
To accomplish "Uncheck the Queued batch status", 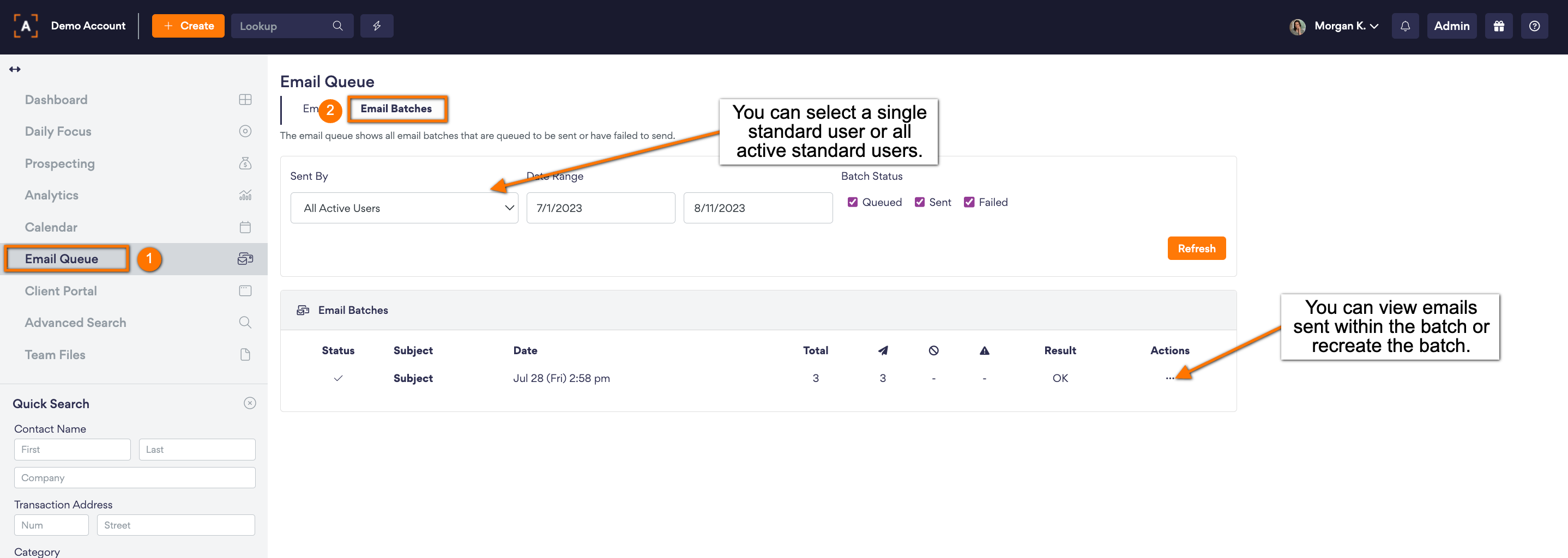I will tap(853, 202).
